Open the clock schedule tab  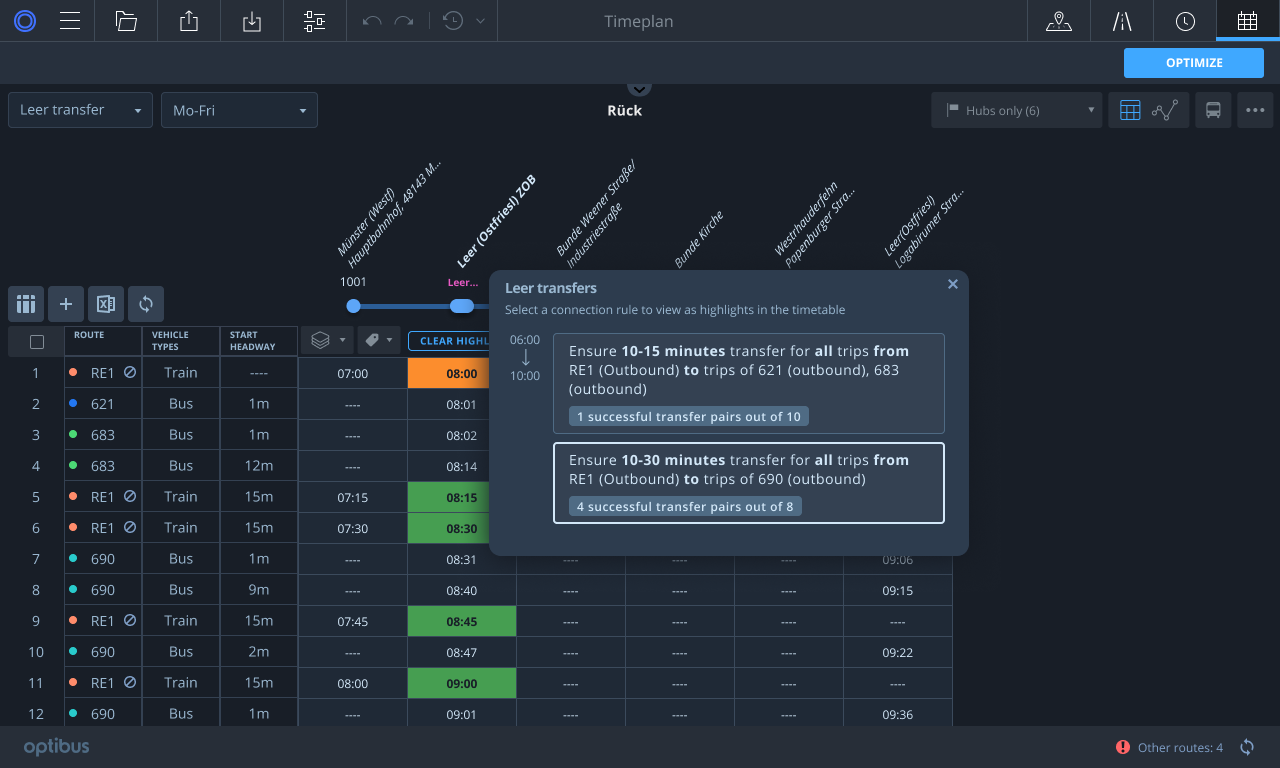(x=1185, y=21)
